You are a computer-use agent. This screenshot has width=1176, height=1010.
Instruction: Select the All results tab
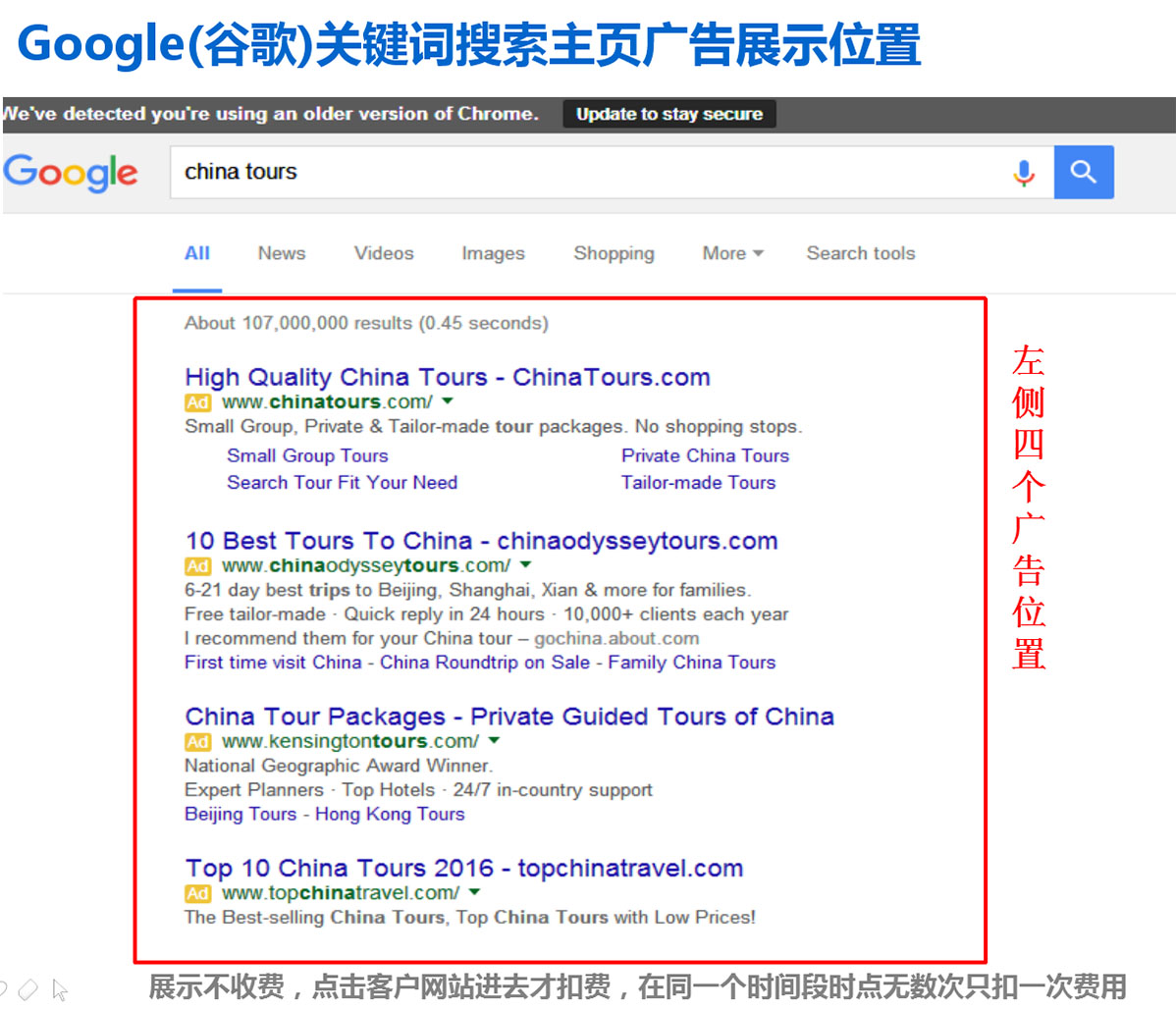(x=197, y=253)
